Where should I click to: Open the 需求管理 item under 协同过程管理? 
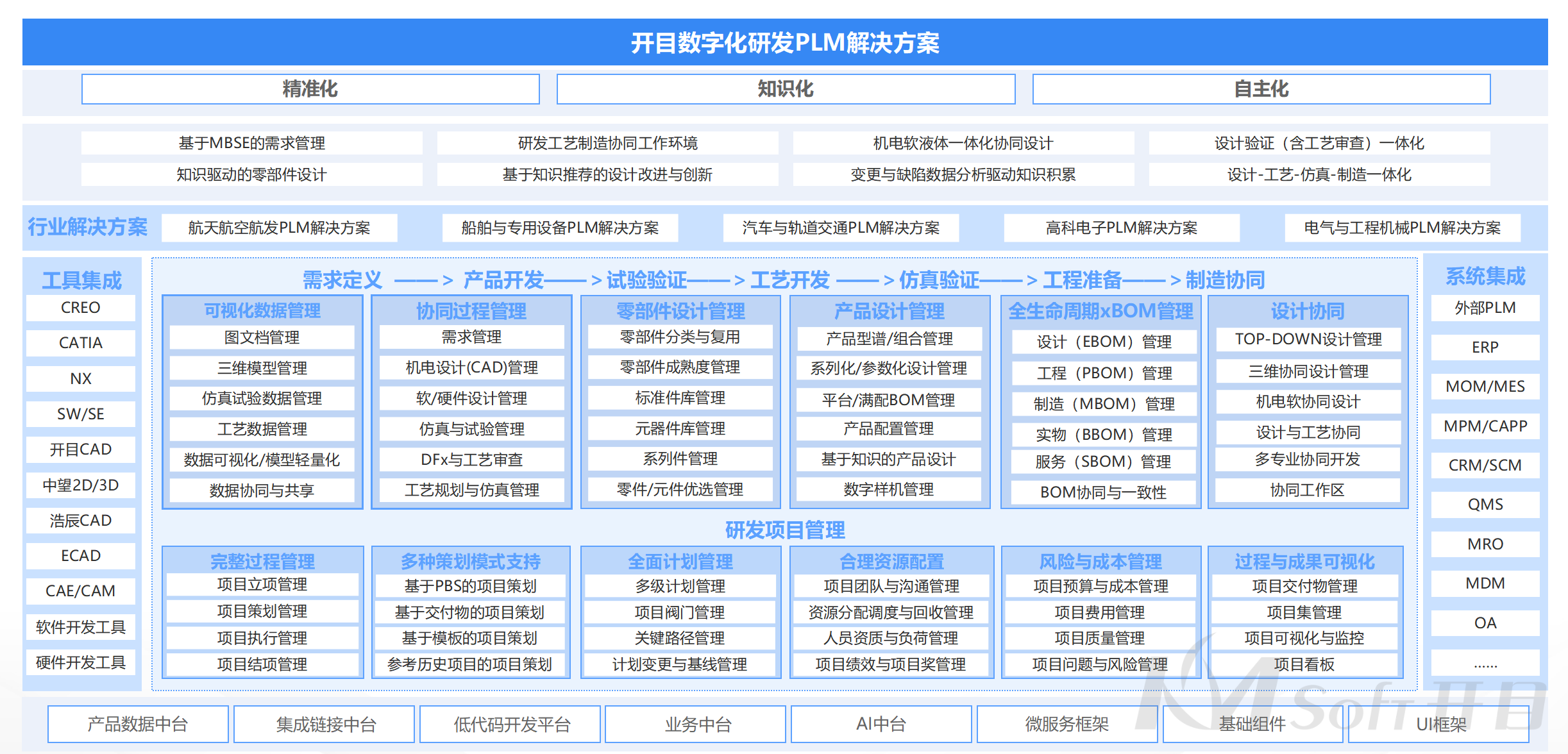[471, 337]
